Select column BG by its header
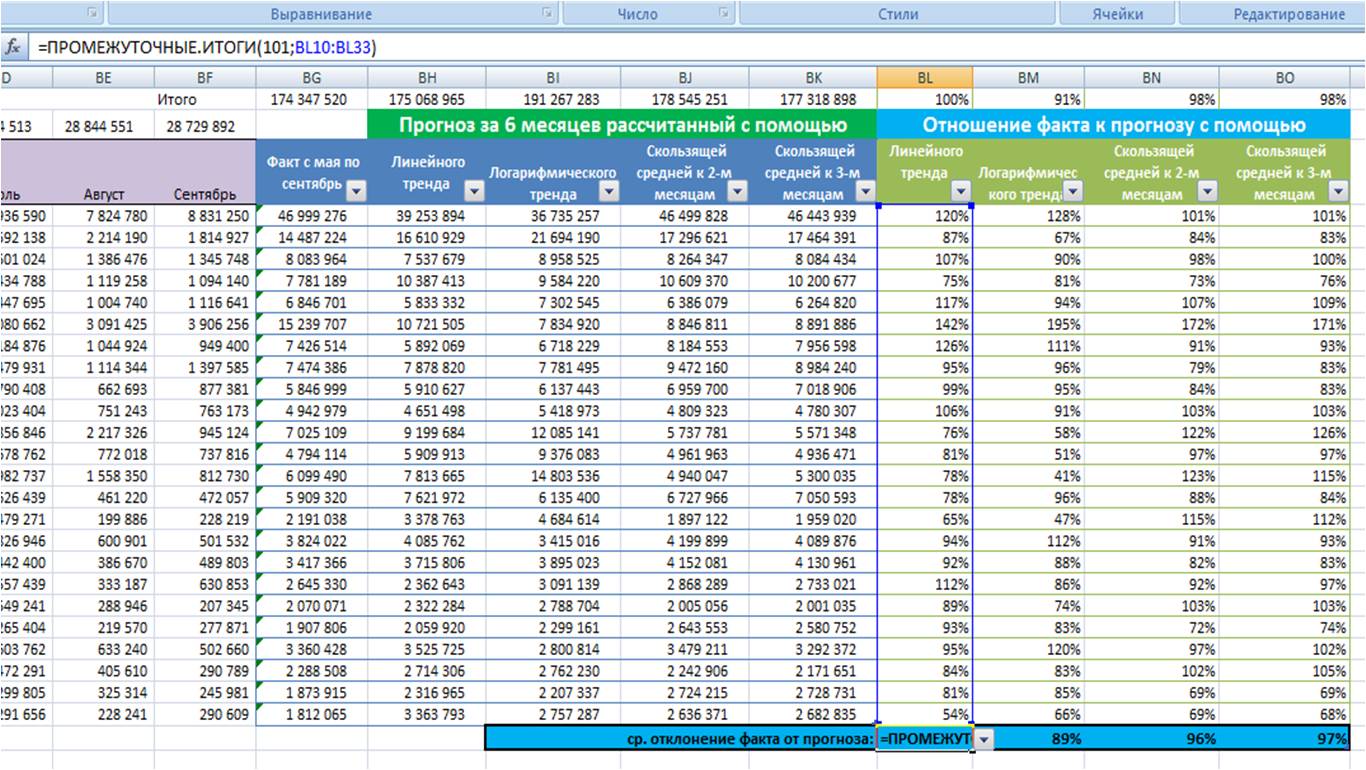This screenshot has height=770, width=1366. (x=311, y=77)
